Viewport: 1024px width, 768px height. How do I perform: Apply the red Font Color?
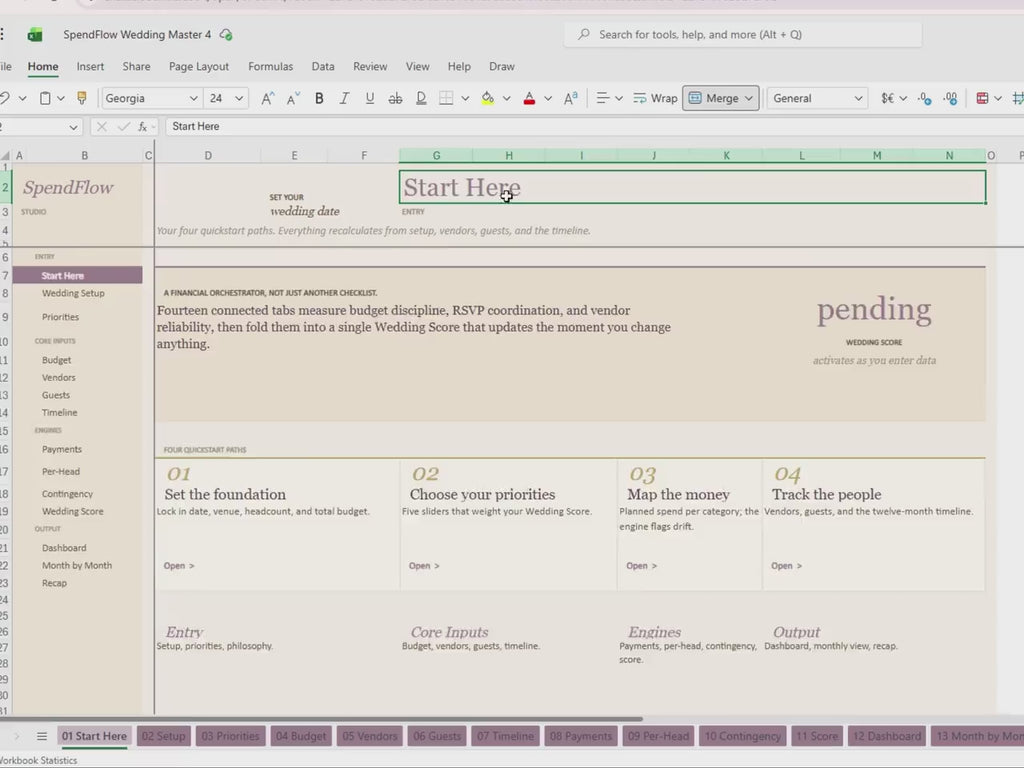[x=529, y=98]
